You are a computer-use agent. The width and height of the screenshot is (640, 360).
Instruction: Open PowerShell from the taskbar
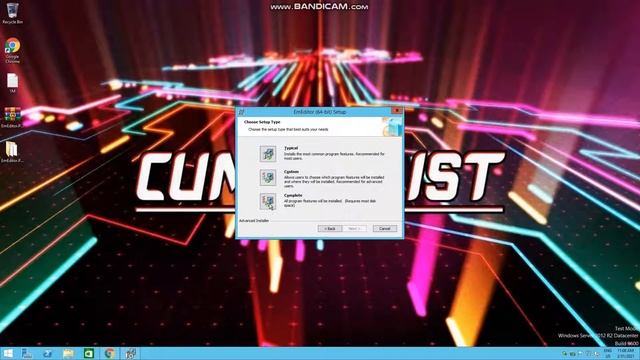tap(47, 353)
